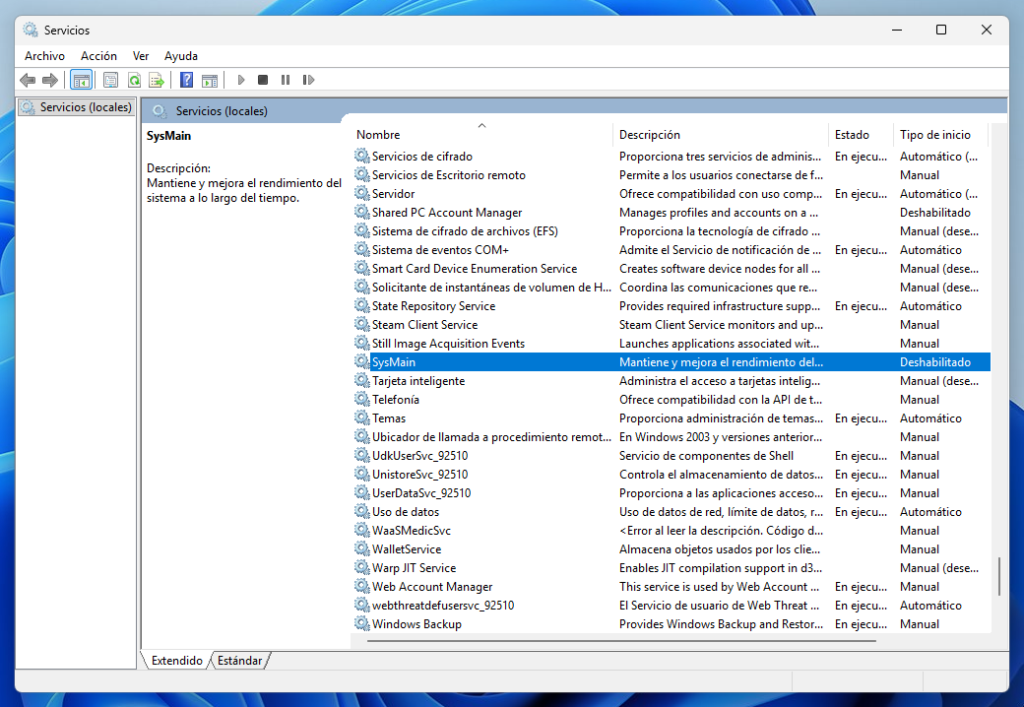1024x707 pixels.
Task: Sort by the Nombre column header
Action: tap(483, 134)
